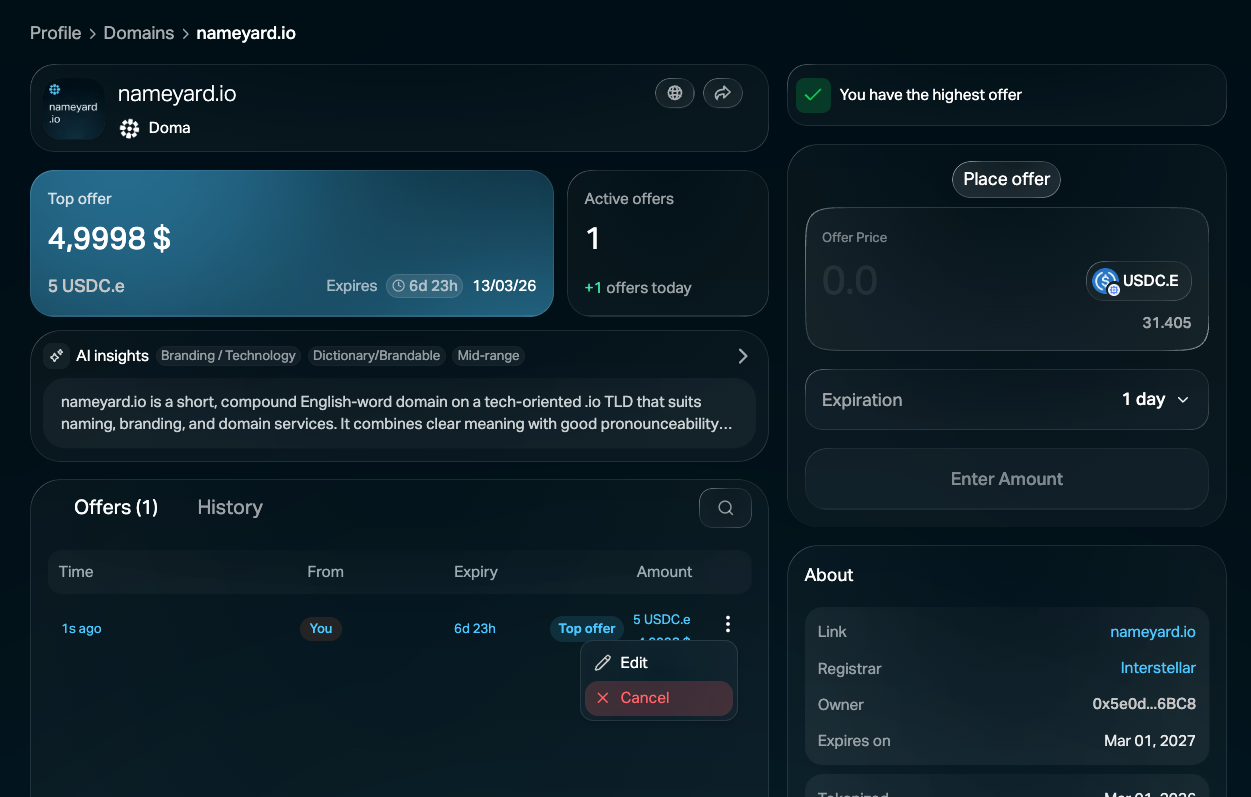Click the Offer Price input field

940,281
